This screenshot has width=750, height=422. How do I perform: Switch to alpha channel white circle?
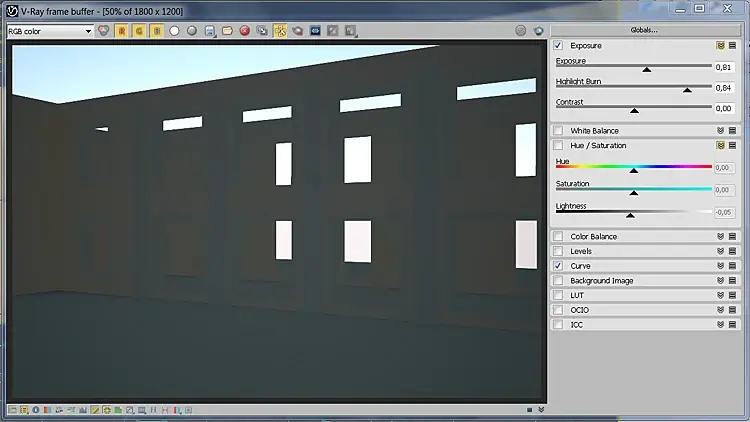[175, 31]
